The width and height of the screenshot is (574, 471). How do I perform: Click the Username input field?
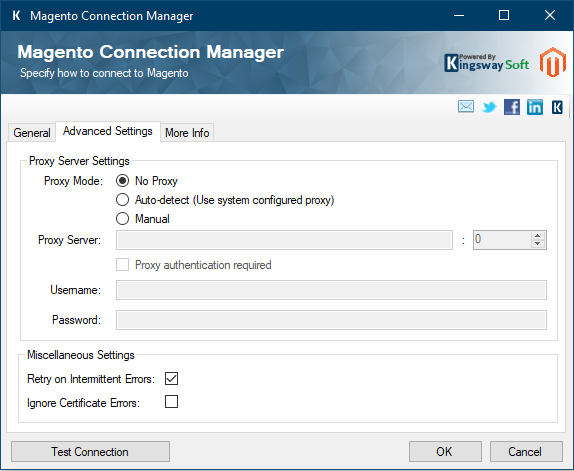[x=331, y=290]
